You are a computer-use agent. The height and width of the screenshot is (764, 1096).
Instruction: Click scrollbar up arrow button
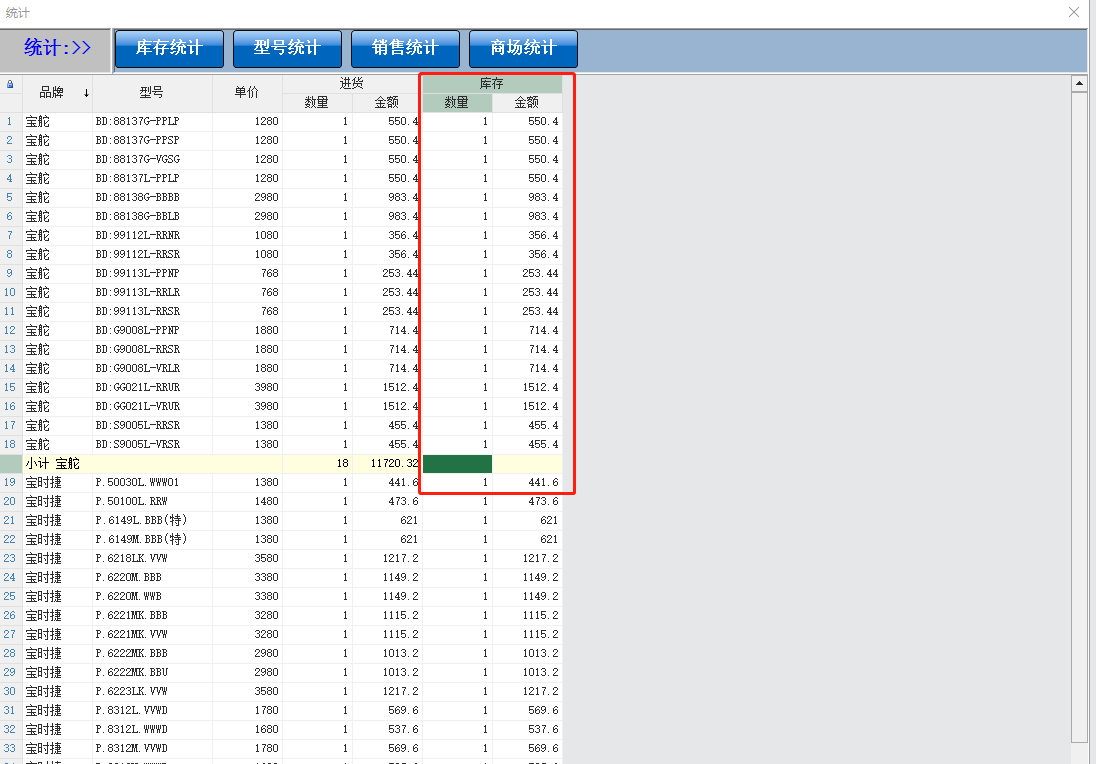(1079, 84)
